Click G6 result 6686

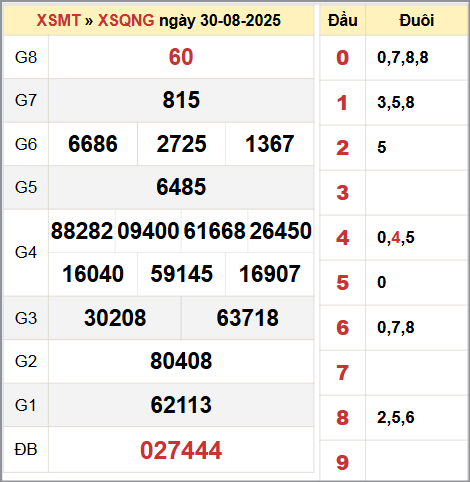coord(93,144)
